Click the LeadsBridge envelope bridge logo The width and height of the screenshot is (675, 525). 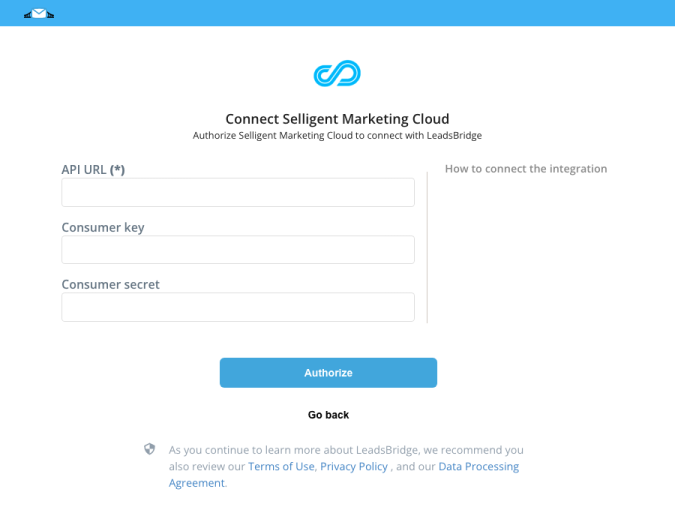tap(39, 14)
